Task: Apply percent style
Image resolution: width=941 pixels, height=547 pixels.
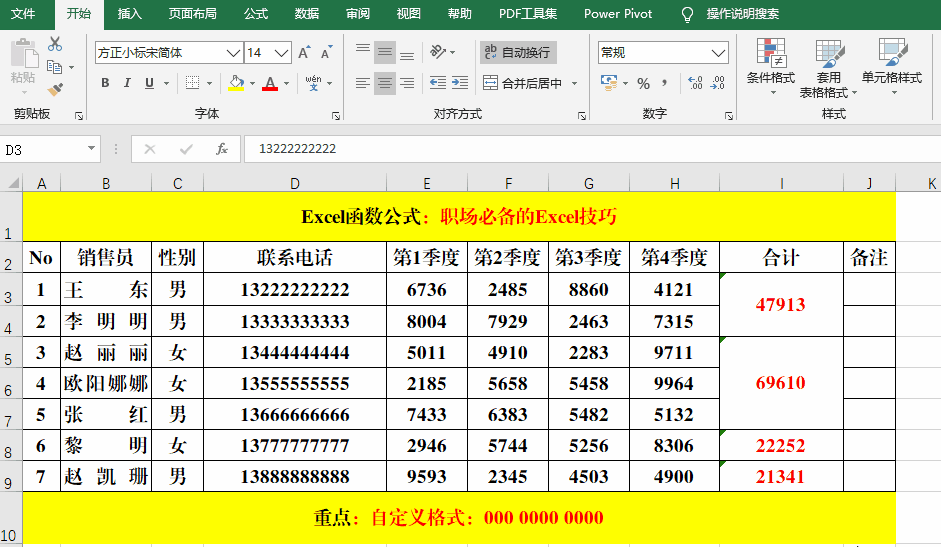Action: pyautogui.click(x=643, y=83)
